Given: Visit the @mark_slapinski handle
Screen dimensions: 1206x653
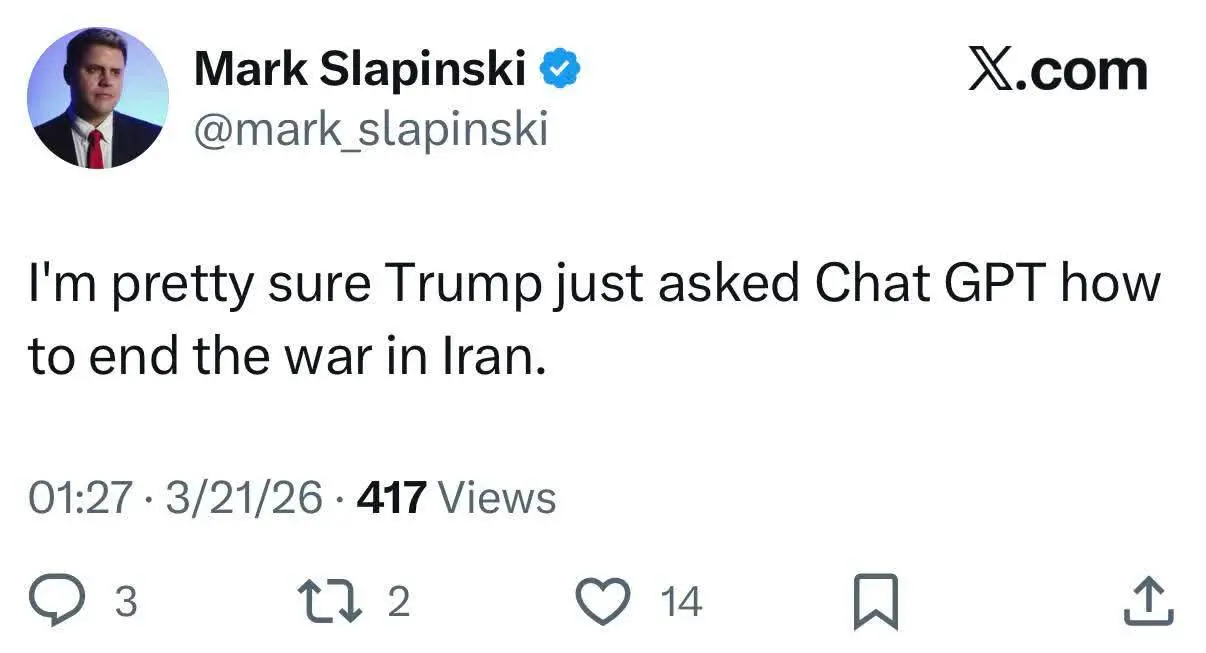Looking at the screenshot, I should coord(370,129).
